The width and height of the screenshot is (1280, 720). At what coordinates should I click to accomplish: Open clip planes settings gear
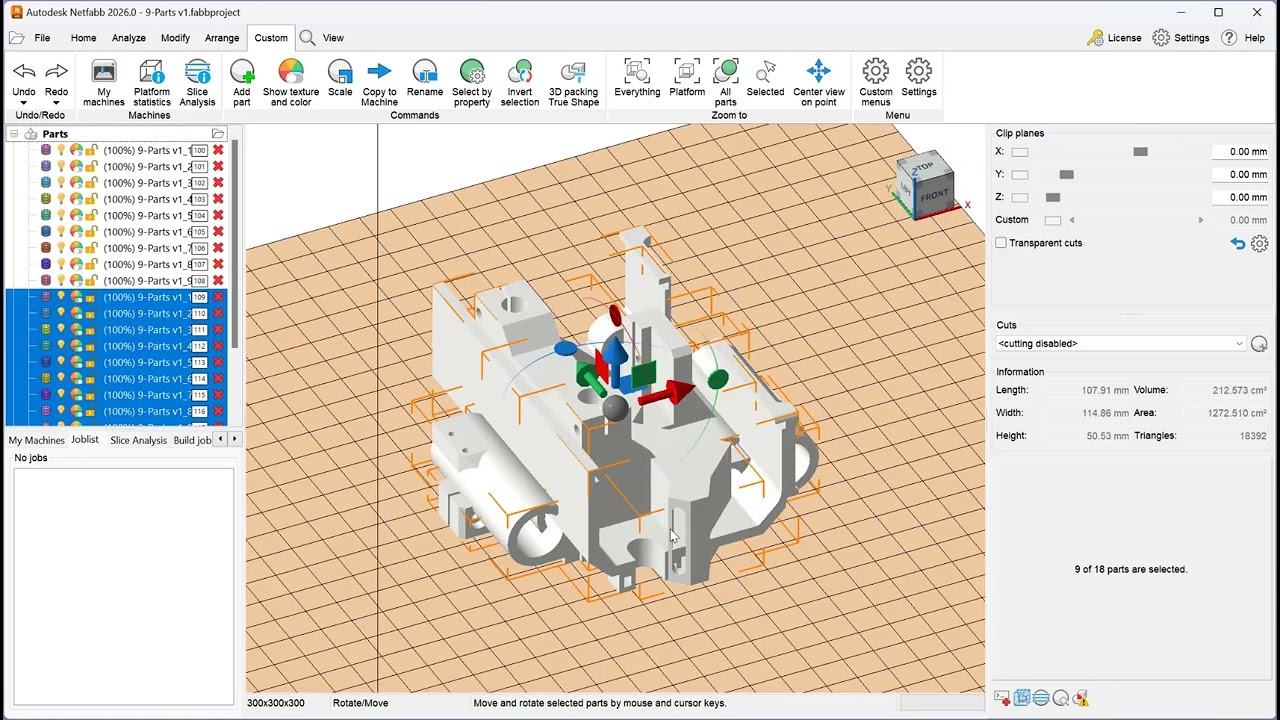tap(1259, 243)
